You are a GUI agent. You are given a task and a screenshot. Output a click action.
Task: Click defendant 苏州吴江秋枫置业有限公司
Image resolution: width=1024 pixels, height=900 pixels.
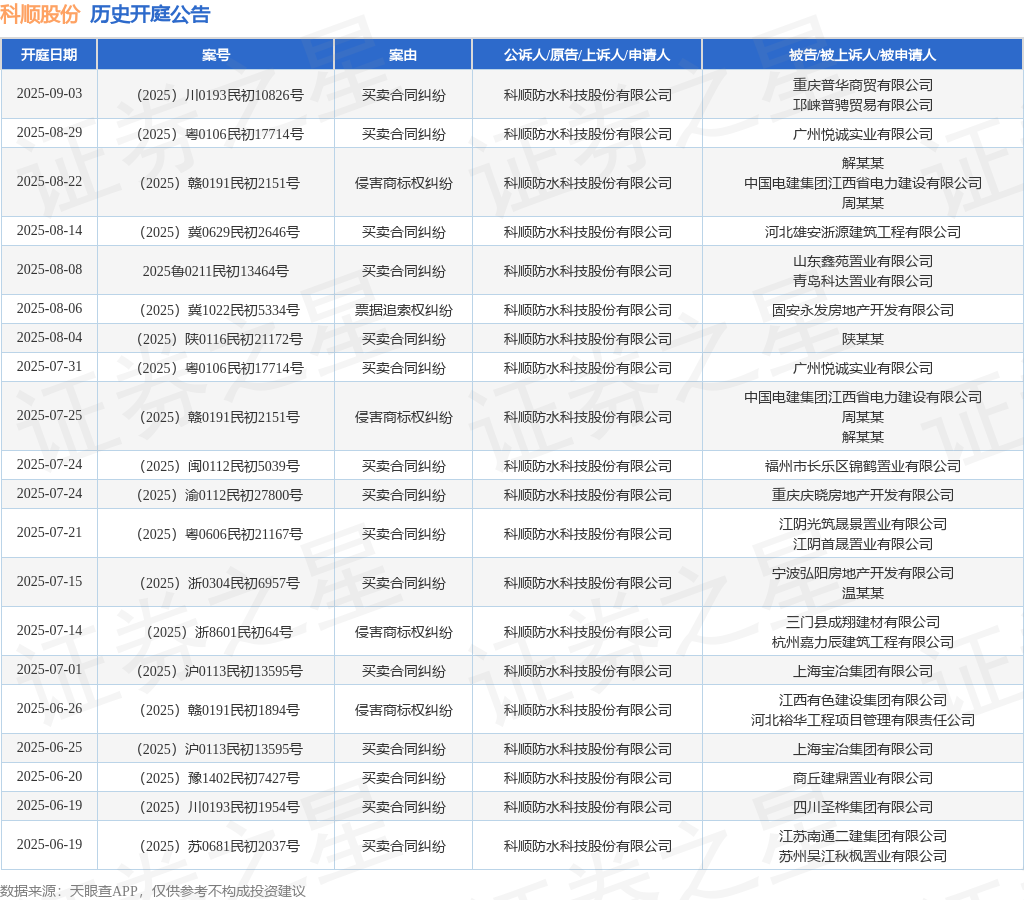pyautogui.click(x=863, y=857)
